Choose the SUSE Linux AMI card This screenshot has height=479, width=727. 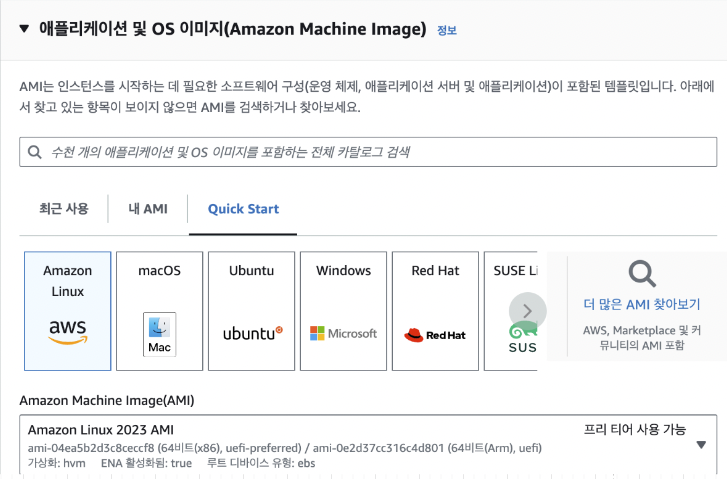click(510, 311)
